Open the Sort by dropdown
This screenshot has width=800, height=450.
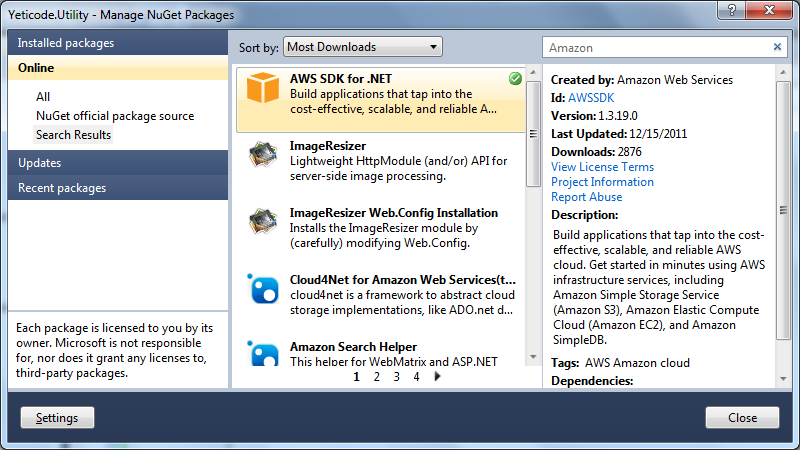tap(363, 47)
